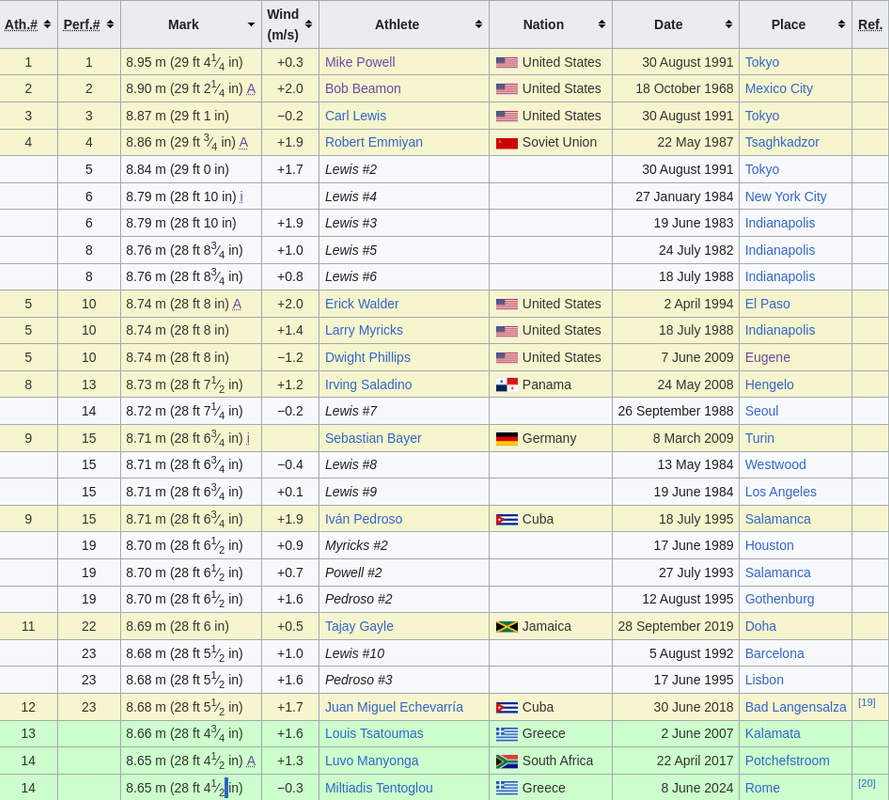Select the South Africa nation cell
The image size is (889, 800).
[551, 761]
